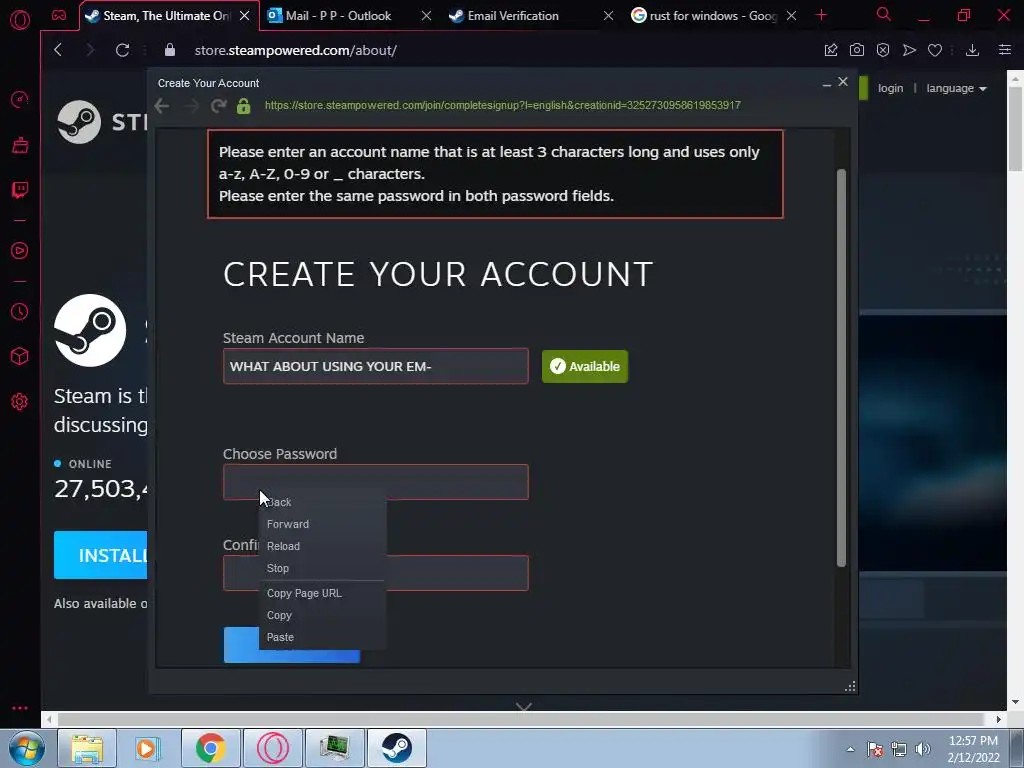Open GX Corner gamepad icon
Viewport: 1024px width, 768px height.
(x=59, y=15)
